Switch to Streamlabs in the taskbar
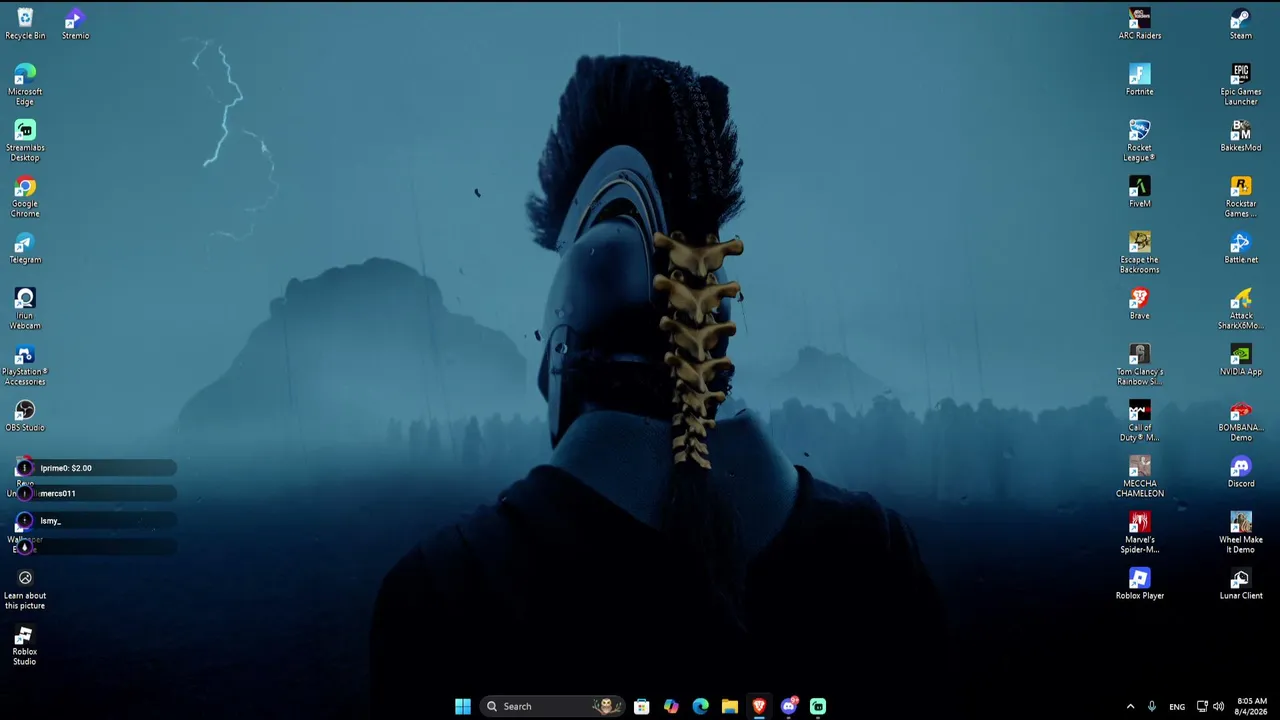Viewport: 1280px width, 720px height. [818, 706]
